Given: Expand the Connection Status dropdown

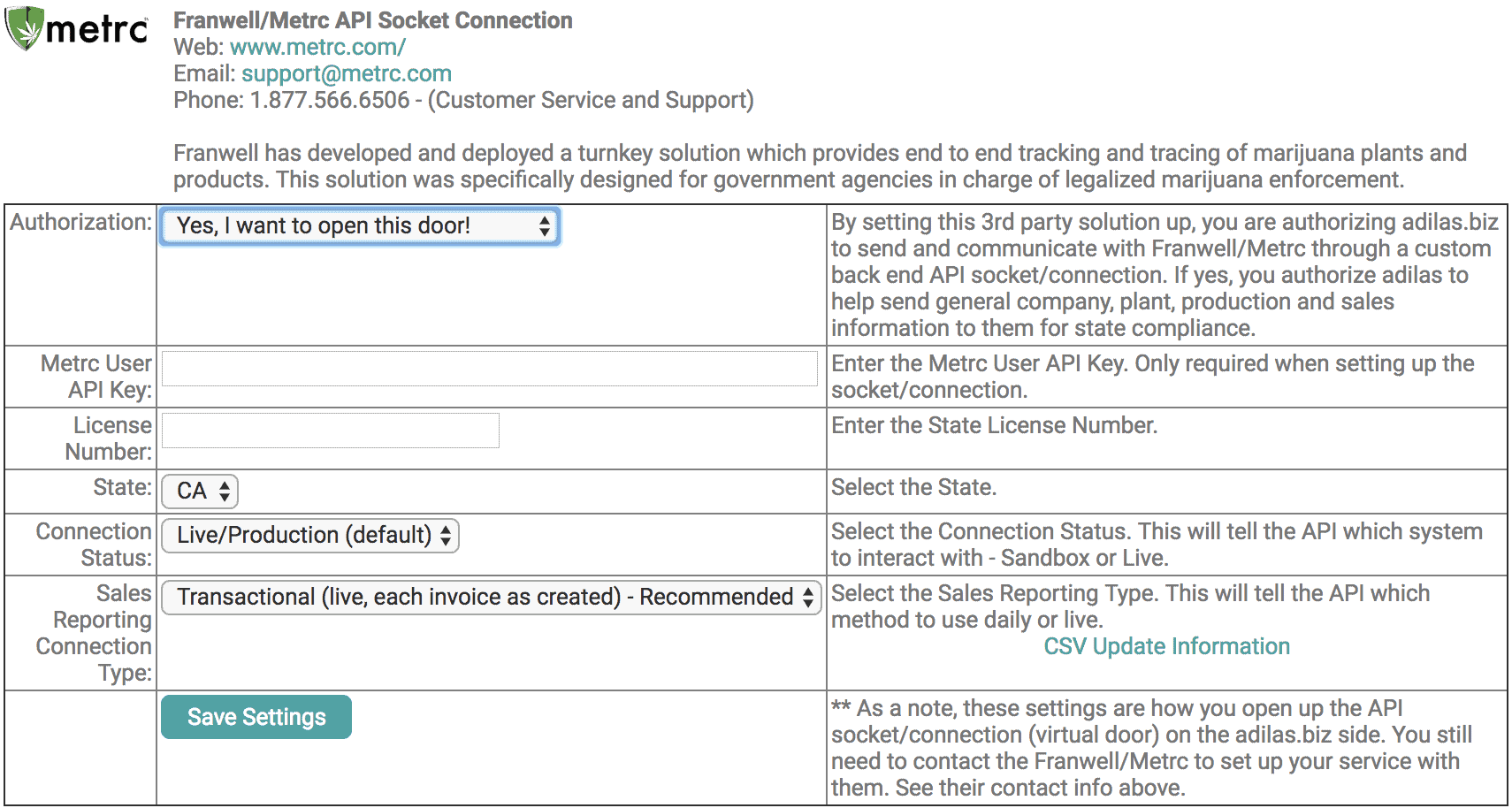Looking at the screenshot, I should tap(310, 535).
